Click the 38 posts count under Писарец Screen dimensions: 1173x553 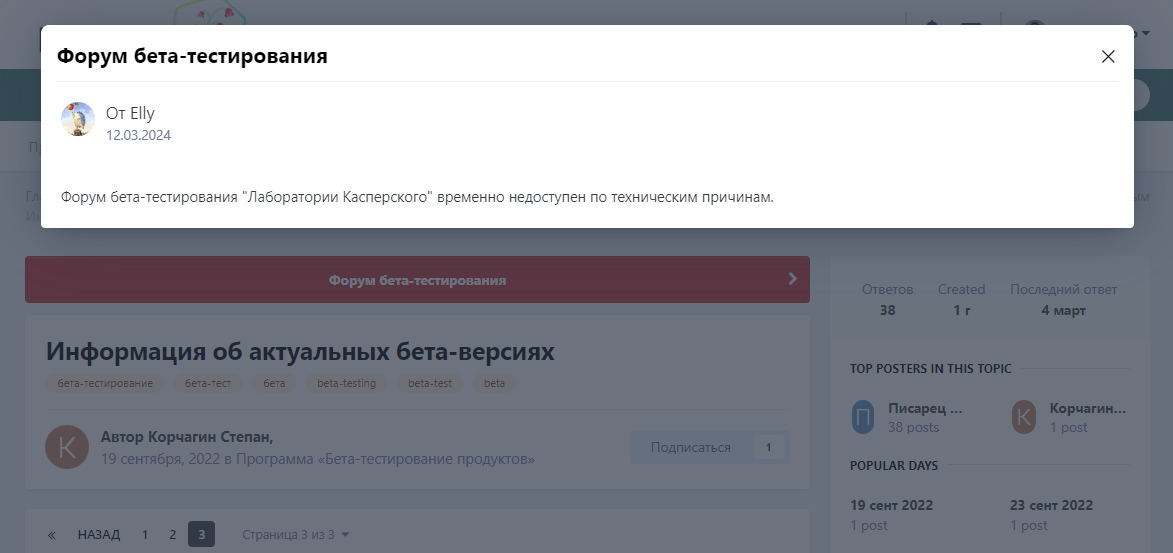[x=913, y=427]
